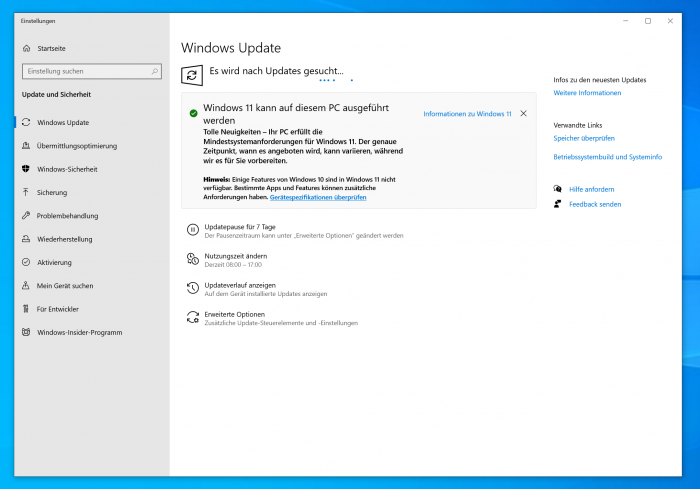
Task: Click the green checkmark Windows 11 icon
Action: [x=193, y=113]
